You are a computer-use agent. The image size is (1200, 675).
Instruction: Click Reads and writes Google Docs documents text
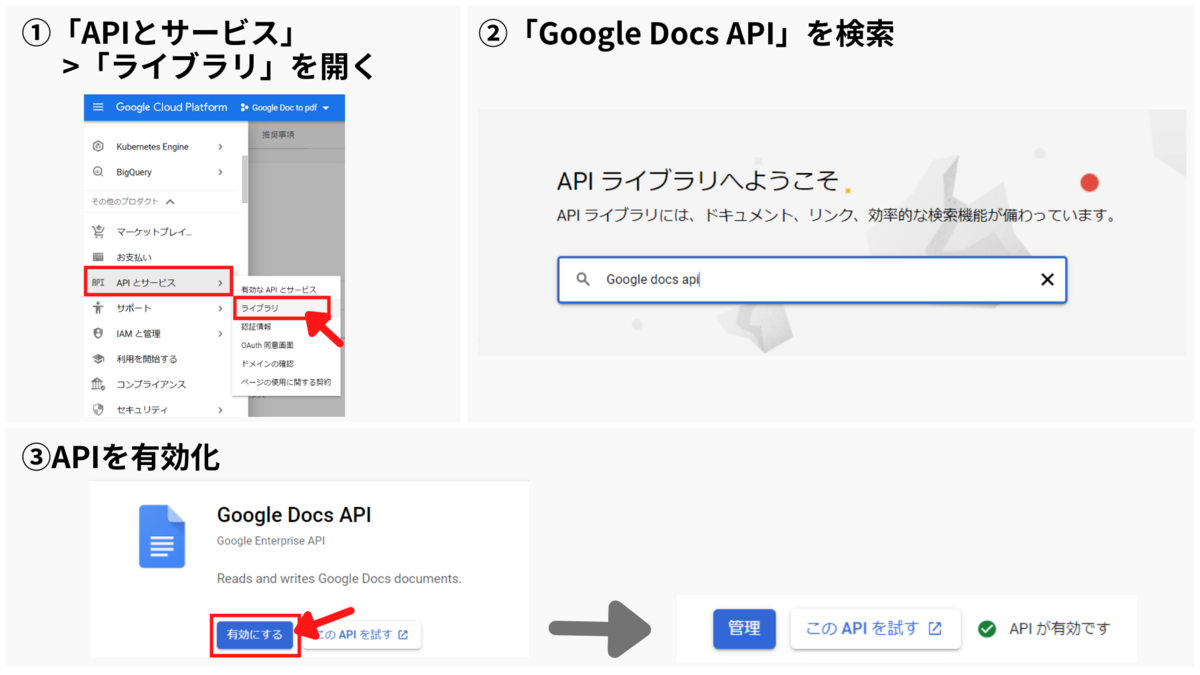[339, 579]
